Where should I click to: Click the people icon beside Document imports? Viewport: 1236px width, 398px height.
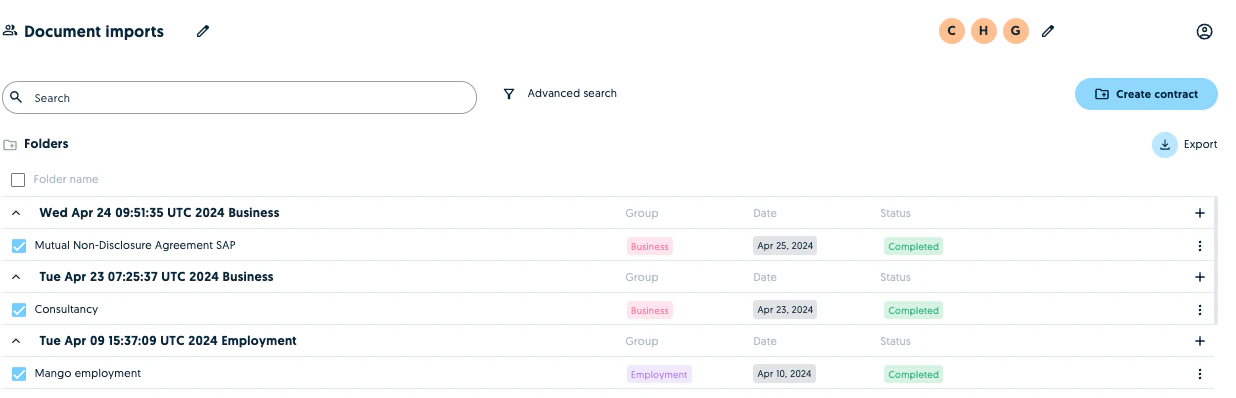(10, 31)
